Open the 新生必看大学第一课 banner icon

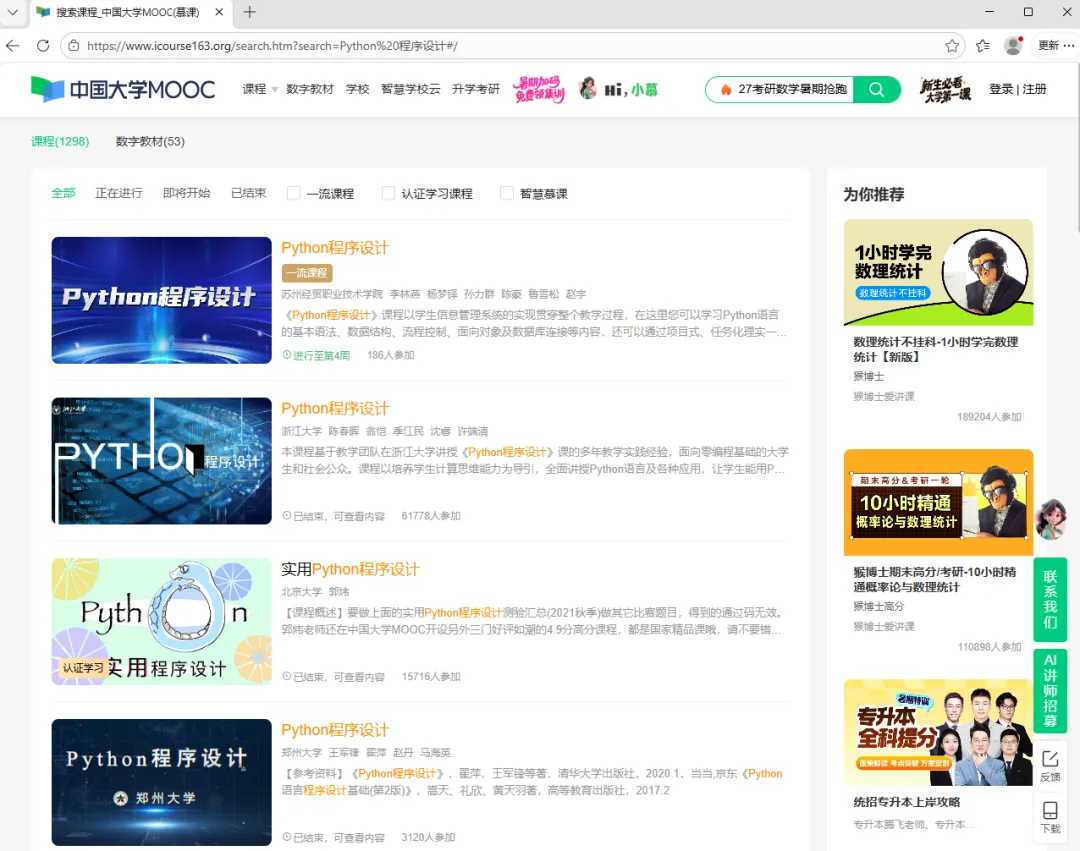click(946, 90)
